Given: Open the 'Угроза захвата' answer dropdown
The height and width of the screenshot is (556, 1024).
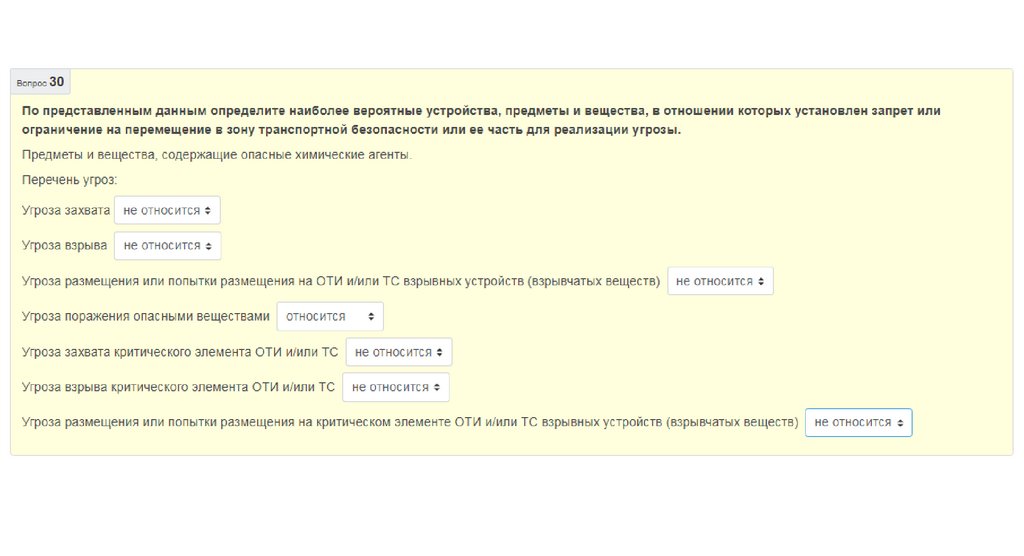Looking at the screenshot, I should coord(167,210).
